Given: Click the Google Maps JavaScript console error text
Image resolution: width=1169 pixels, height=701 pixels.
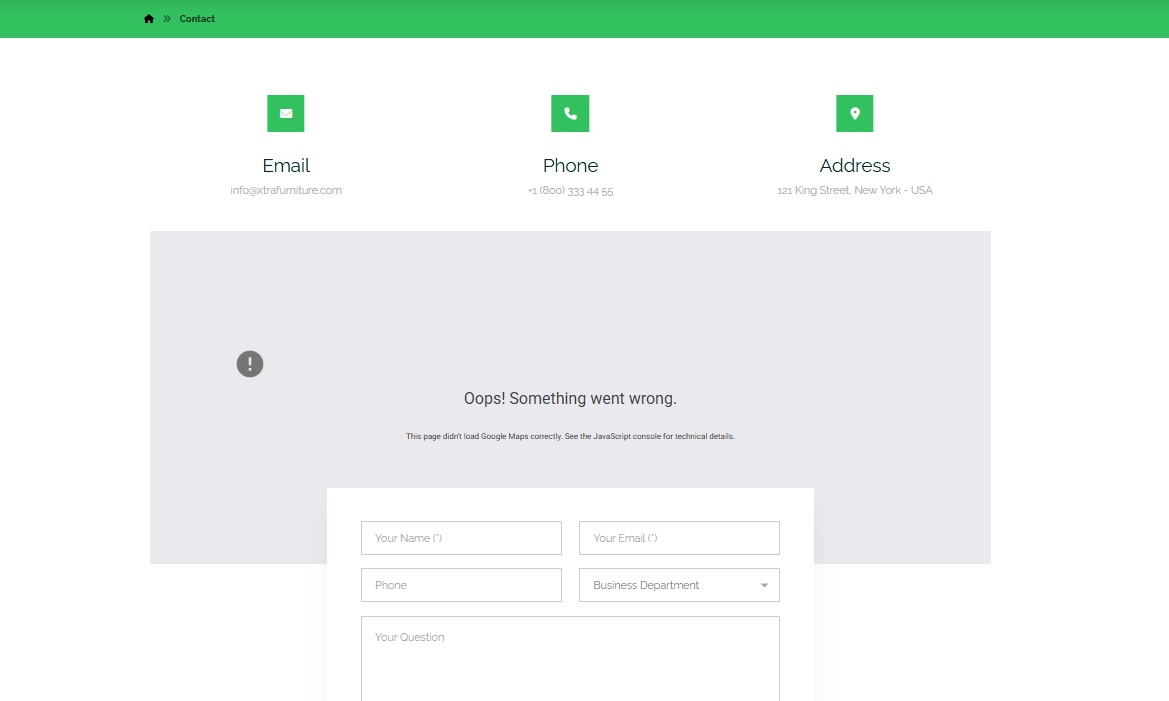Looking at the screenshot, I should (570, 436).
